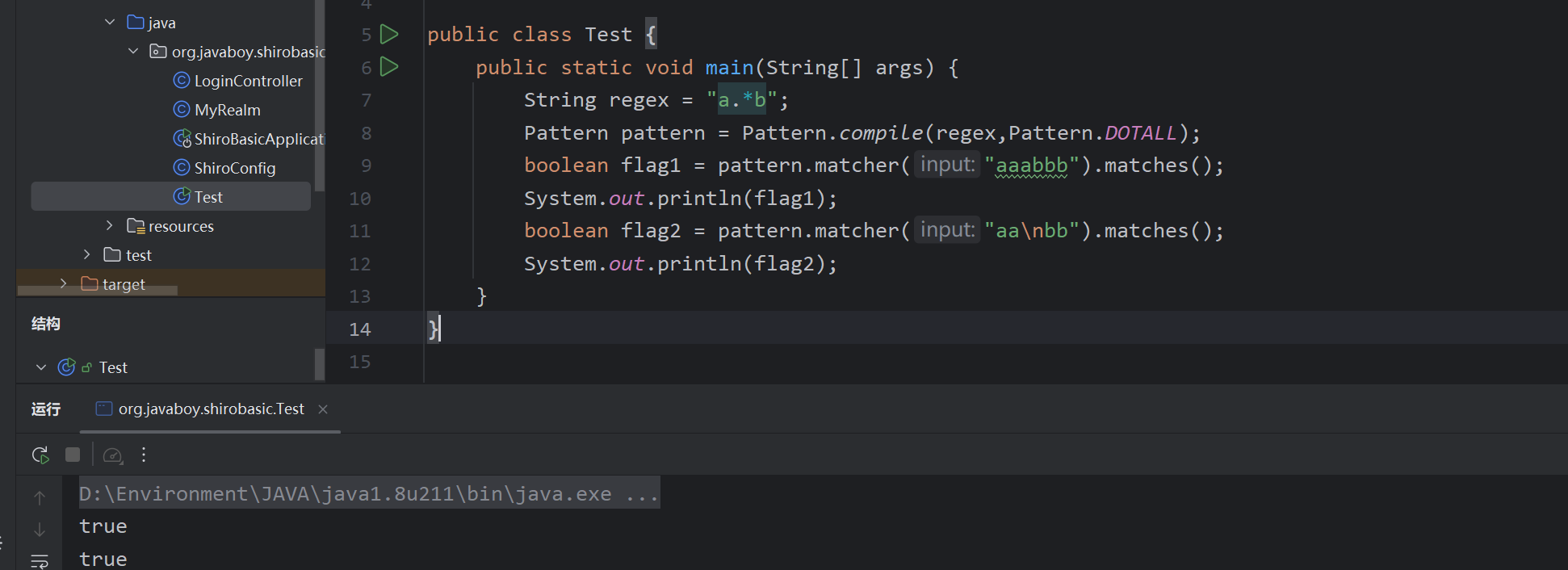Image resolution: width=1568 pixels, height=570 pixels.
Task: Click the java folder icon
Action: (136, 23)
